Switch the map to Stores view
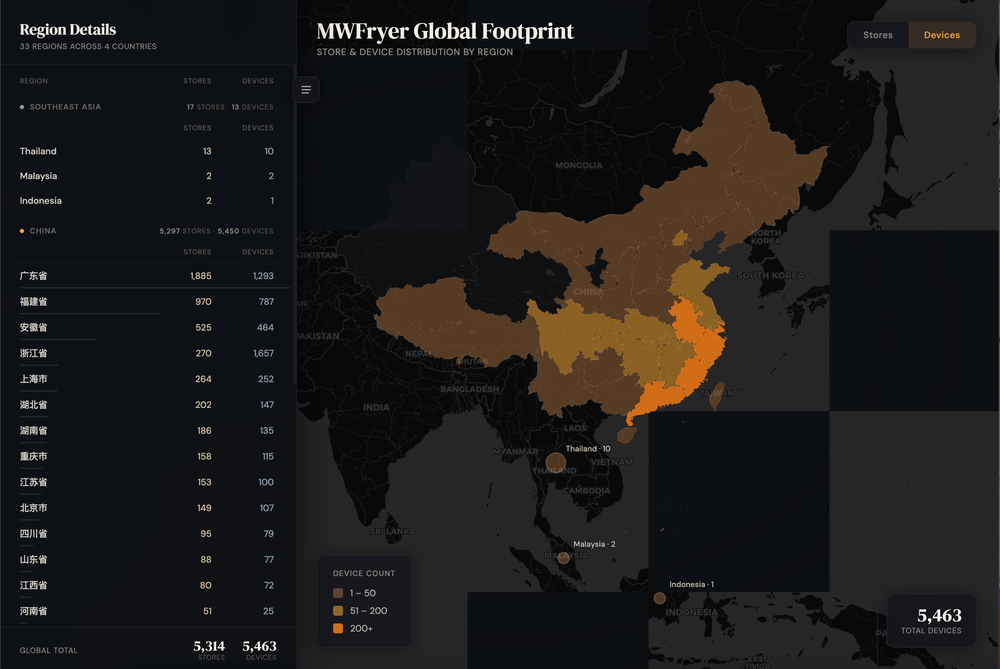This screenshot has height=669, width=1000. pos(878,35)
